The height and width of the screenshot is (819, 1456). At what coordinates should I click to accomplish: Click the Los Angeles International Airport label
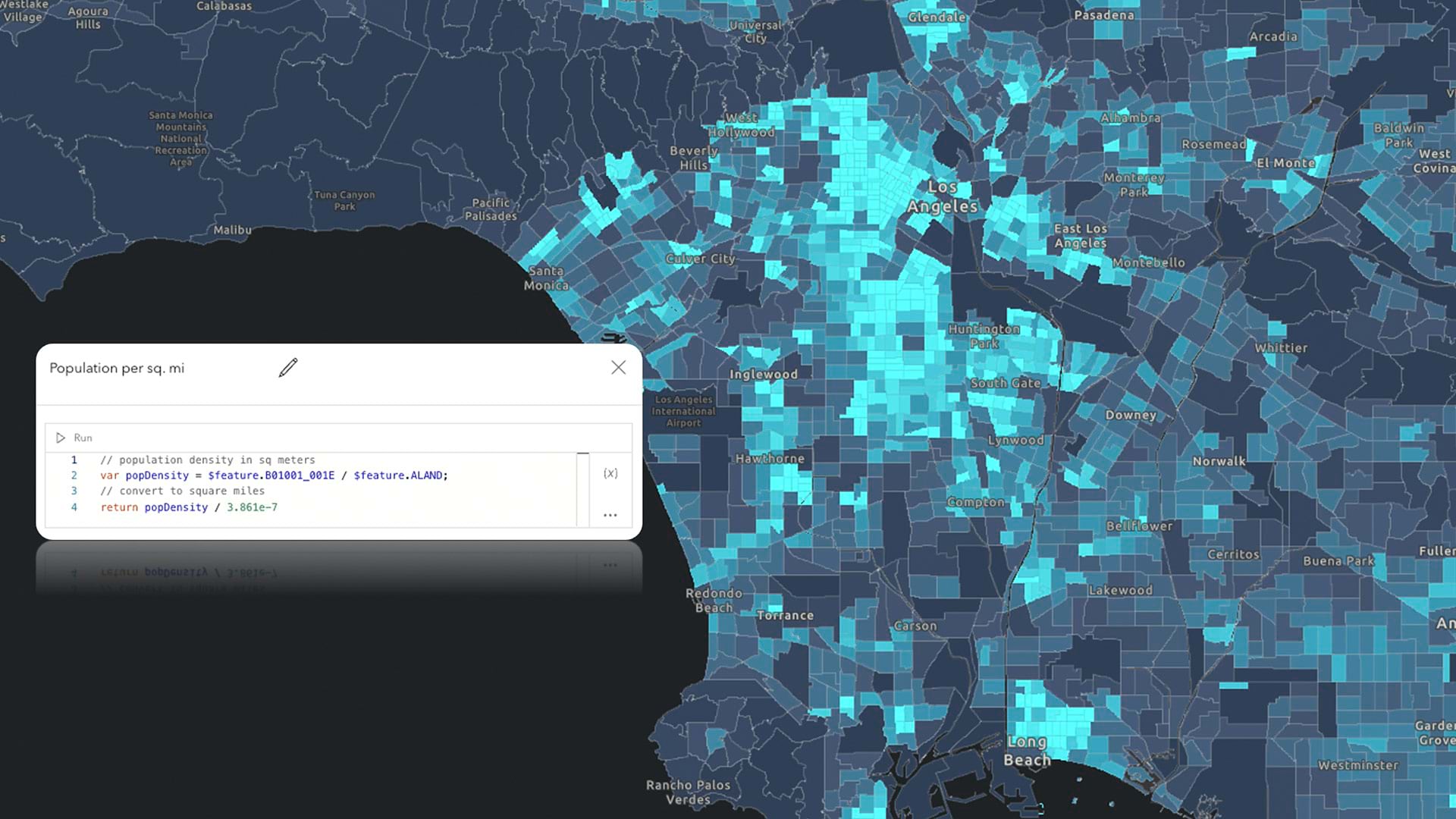click(x=683, y=411)
